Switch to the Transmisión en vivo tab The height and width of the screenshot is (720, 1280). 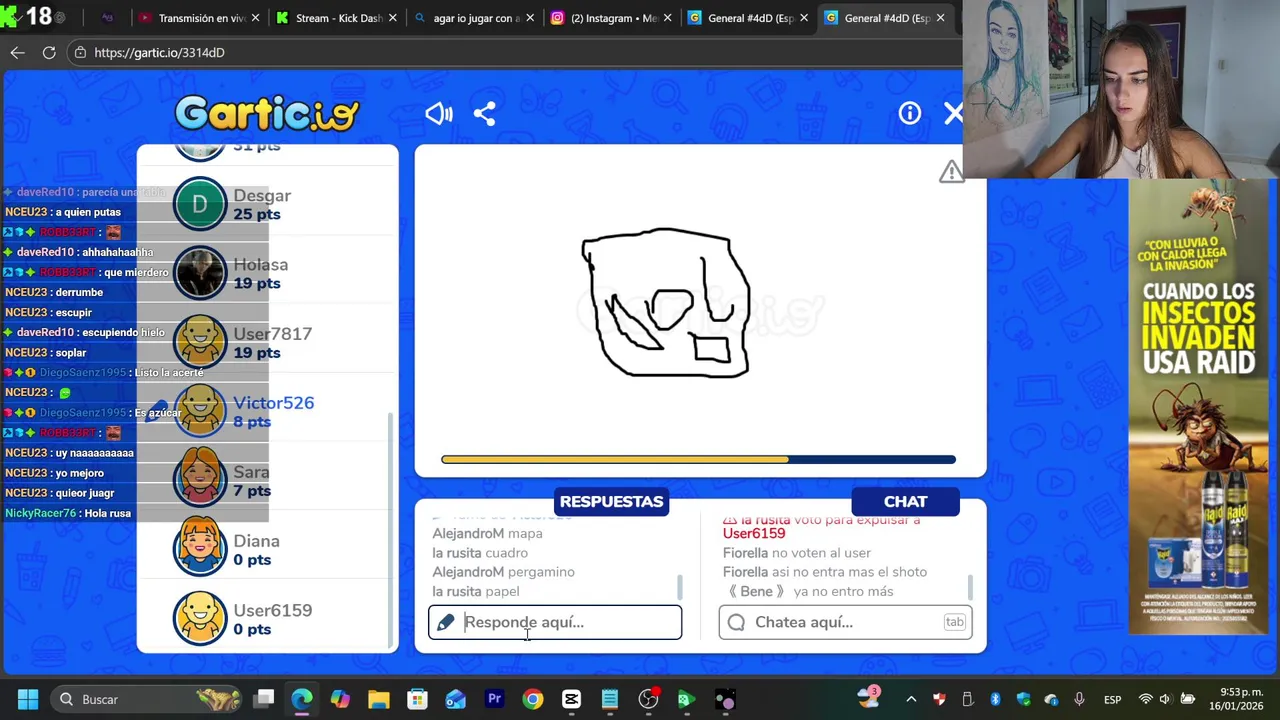click(202, 18)
